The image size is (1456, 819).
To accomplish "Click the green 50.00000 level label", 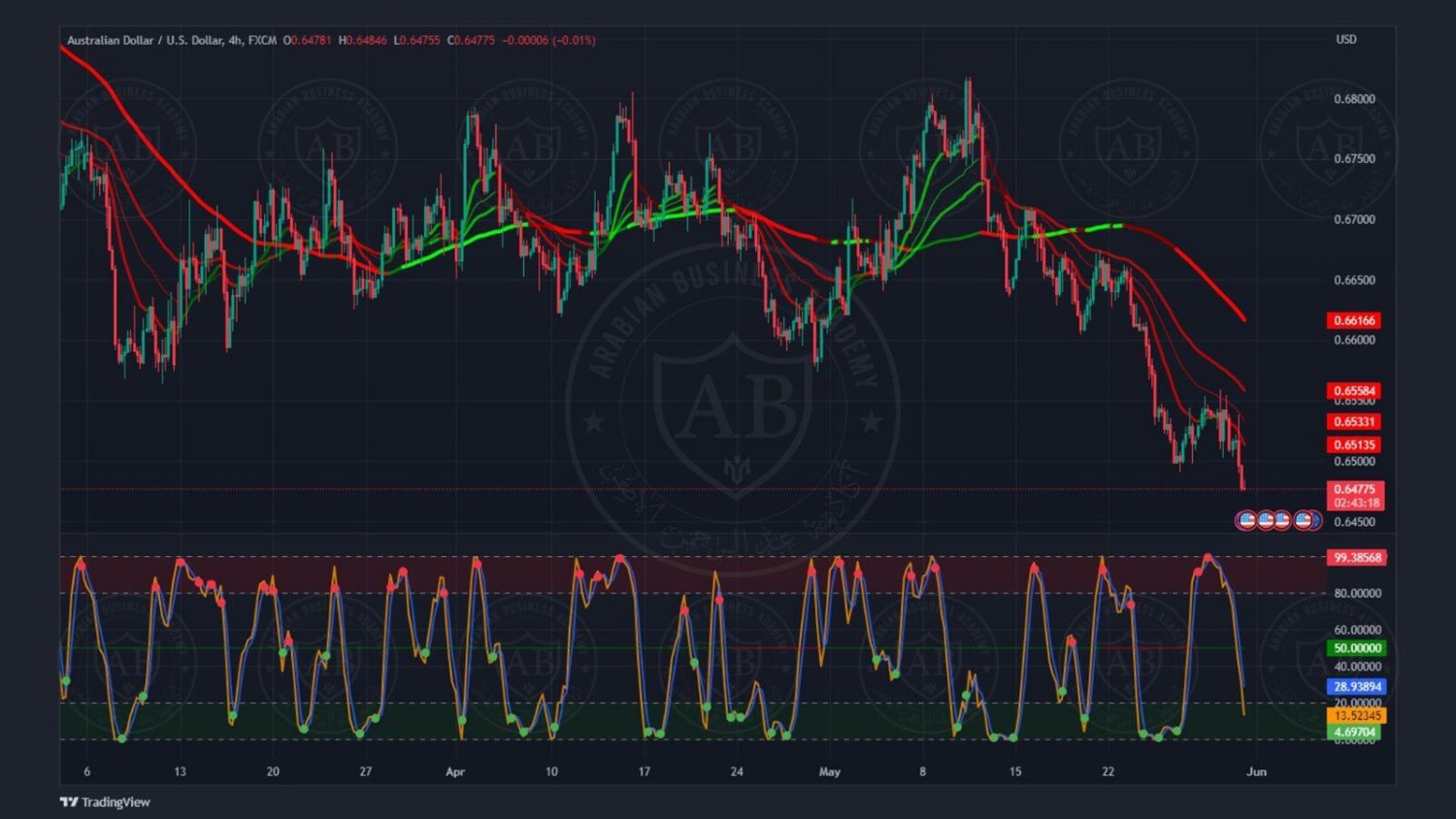I will (1356, 648).
